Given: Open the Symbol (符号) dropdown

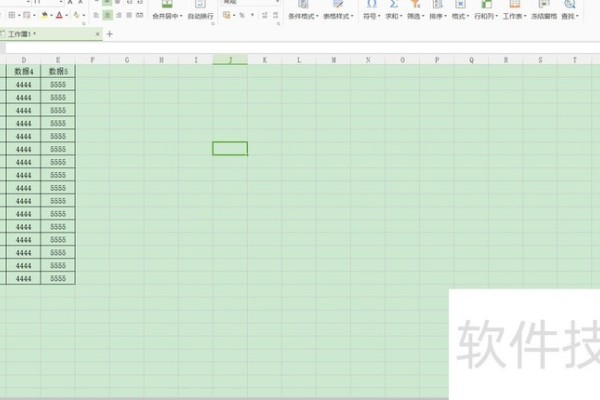Looking at the screenshot, I should pyautogui.click(x=371, y=16).
